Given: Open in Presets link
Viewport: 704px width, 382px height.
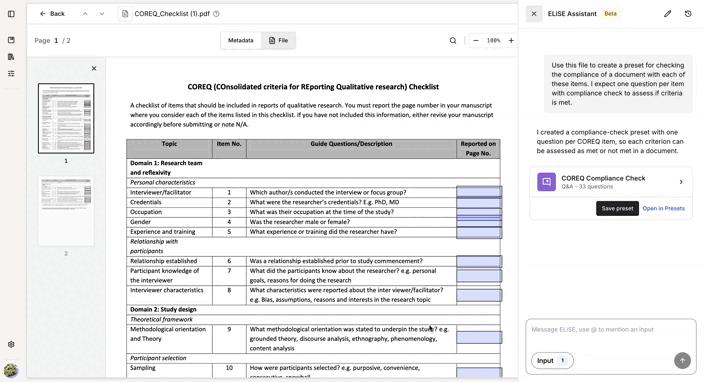Looking at the screenshot, I should [664, 208].
